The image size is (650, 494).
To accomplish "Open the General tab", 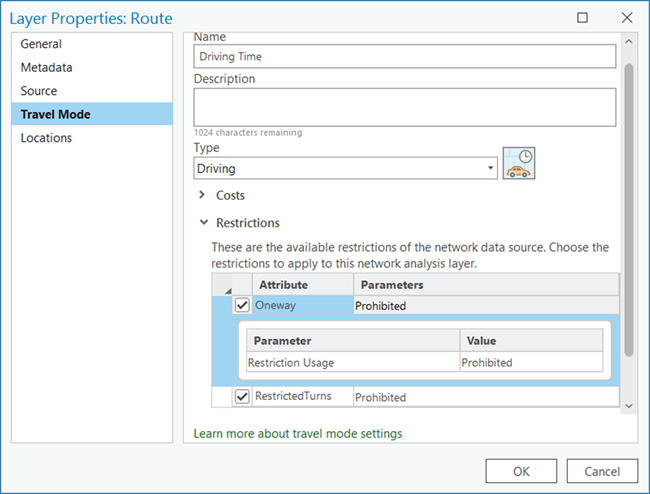I will tap(41, 44).
